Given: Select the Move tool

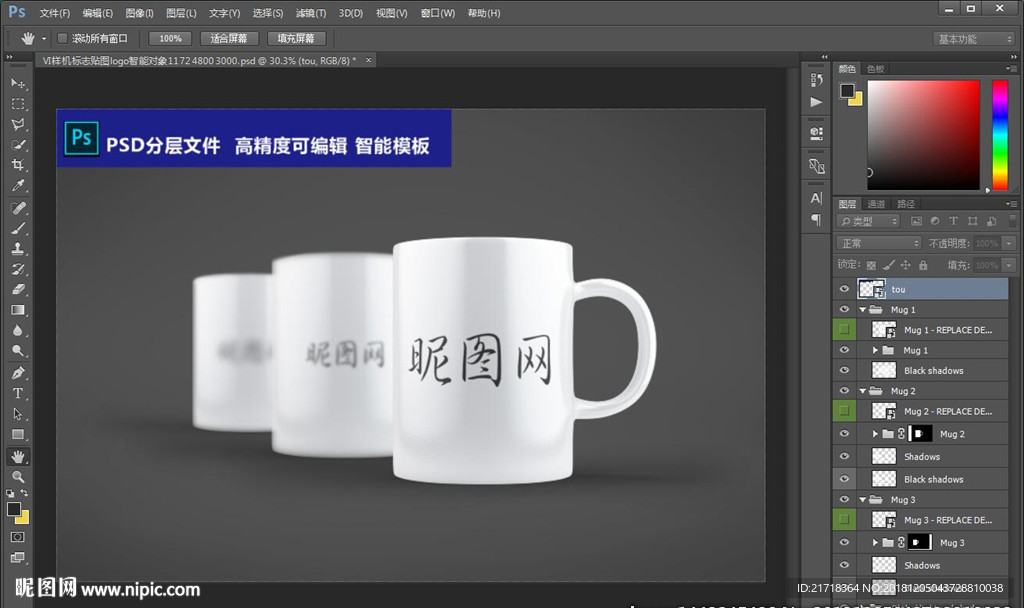Looking at the screenshot, I should tap(18, 83).
